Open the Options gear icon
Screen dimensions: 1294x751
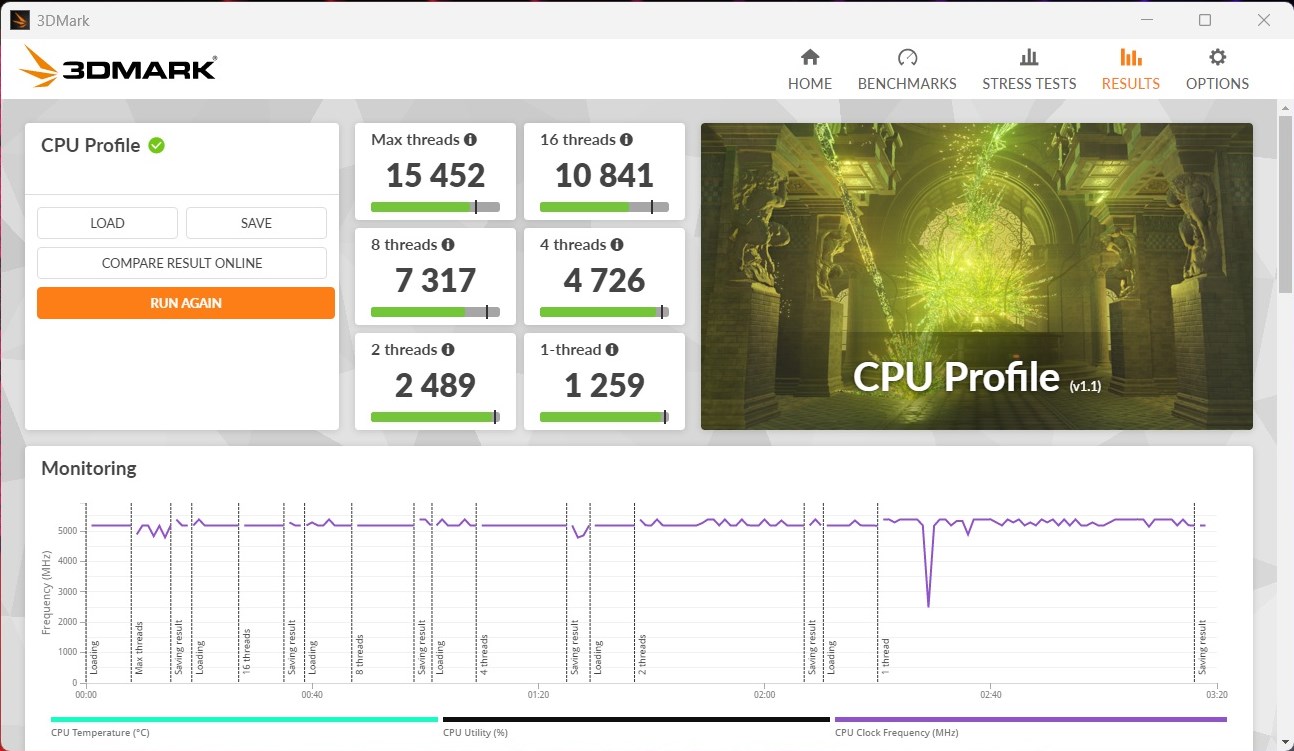click(1217, 57)
